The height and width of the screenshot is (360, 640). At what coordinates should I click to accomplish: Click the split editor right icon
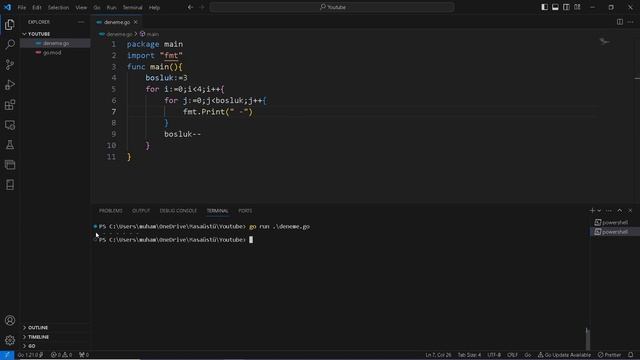[x=620, y=22]
